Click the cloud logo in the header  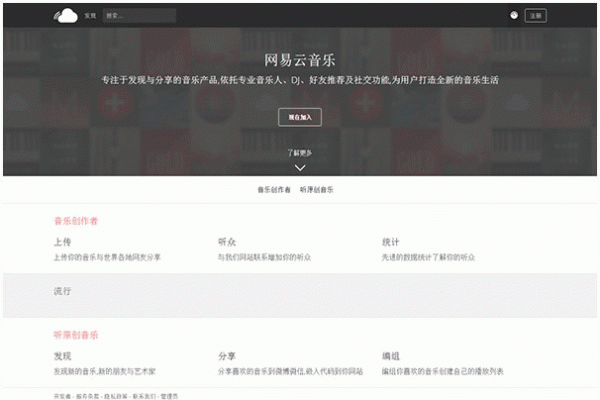(65, 16)
